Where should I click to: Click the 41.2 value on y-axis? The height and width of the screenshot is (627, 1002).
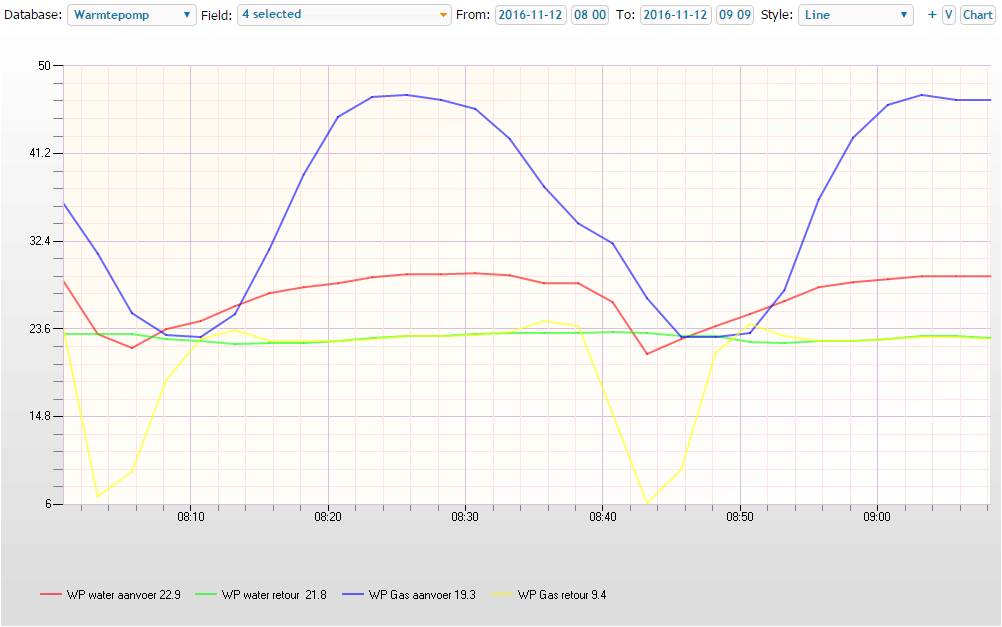40,153
